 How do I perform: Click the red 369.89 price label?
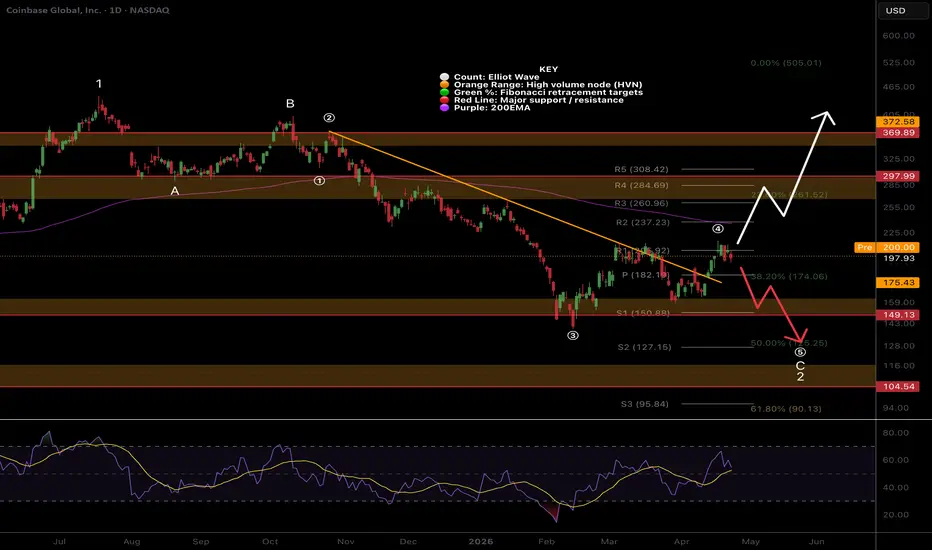898,133
